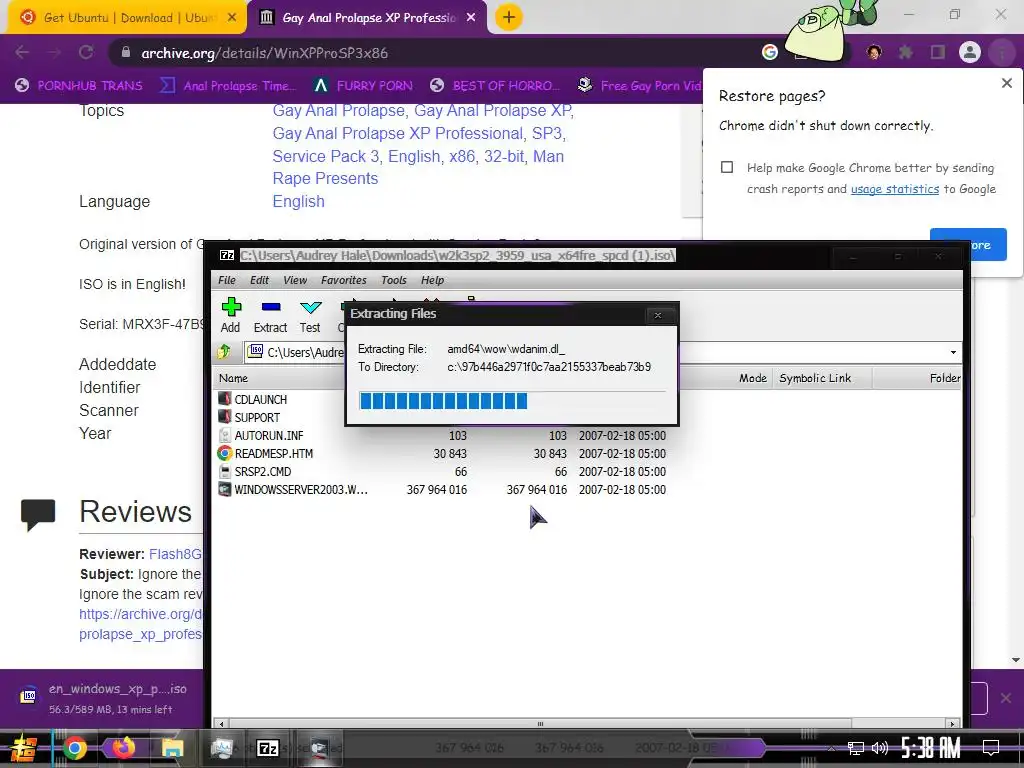Screen dimensions: 1024x768
Task: Launch Firefox from the taskbar
Action: [x=123, y=748]
